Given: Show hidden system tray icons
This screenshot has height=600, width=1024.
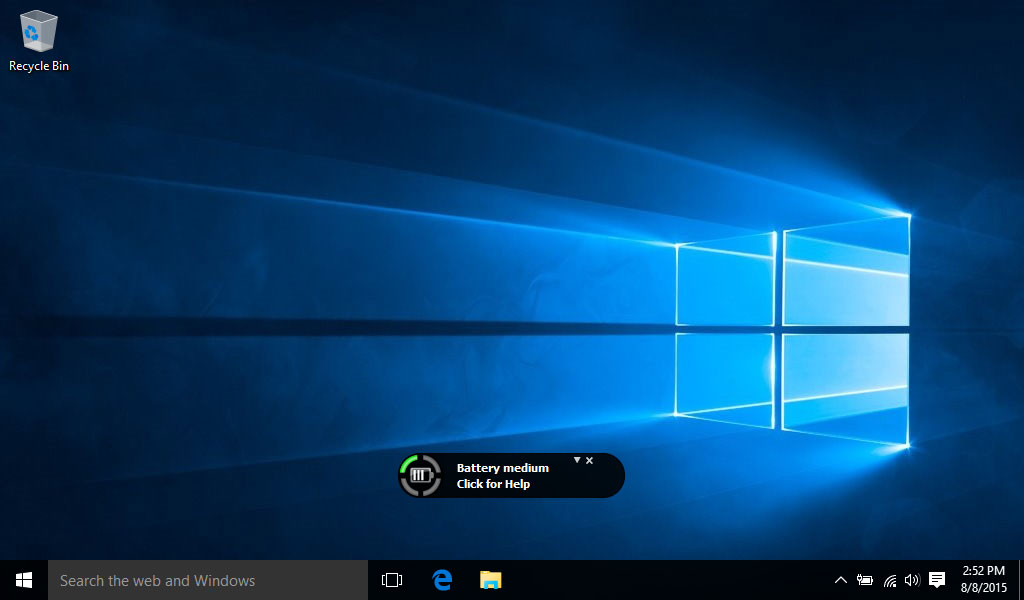Looking at the screenshot, I should point(840,580).
